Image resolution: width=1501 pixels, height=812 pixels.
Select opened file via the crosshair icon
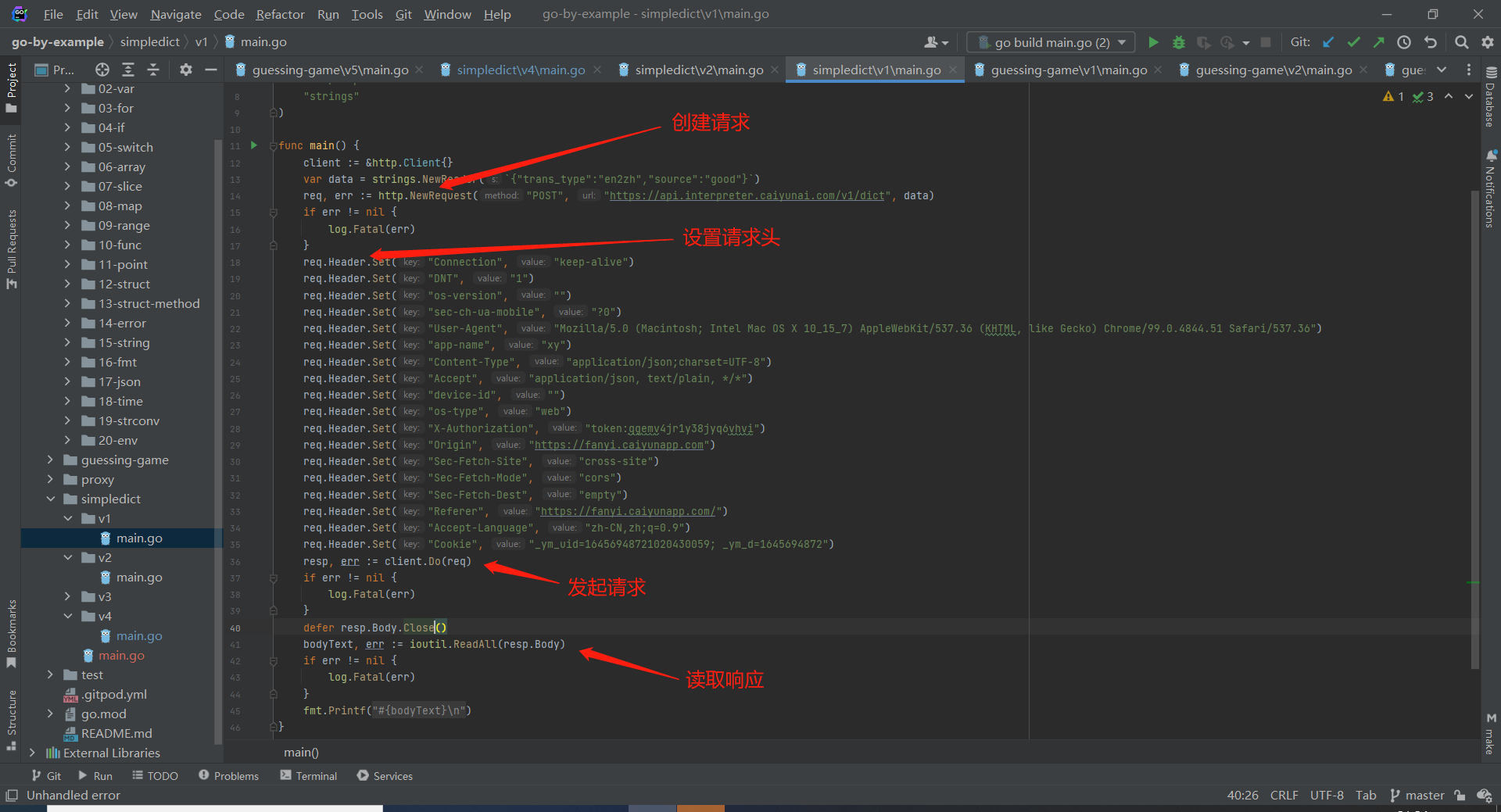(x=102, y=70)
